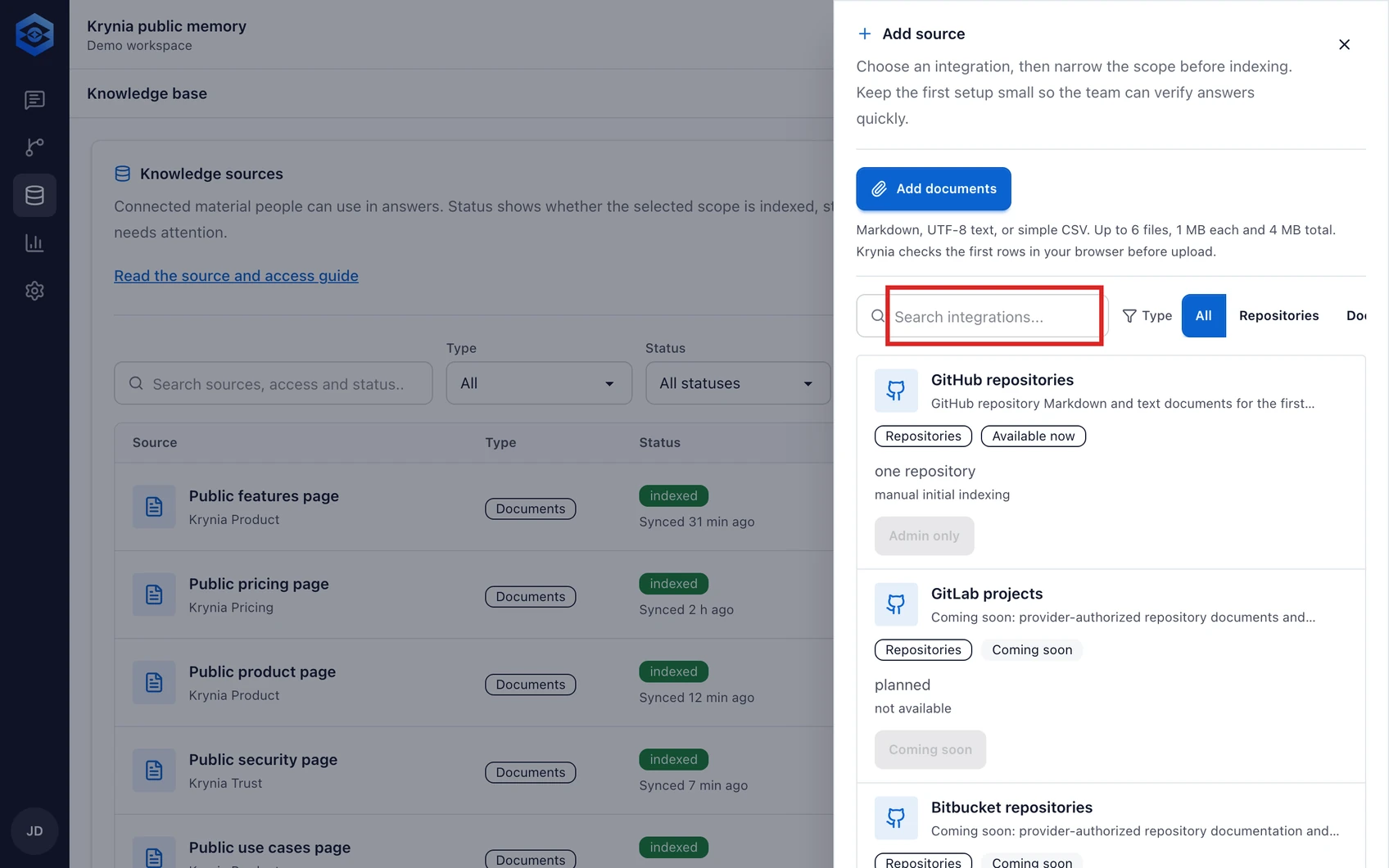Focus the Search sources, access and status field
The width and height of the screenshot is (1389, 868).
pyautogui.click(x=274, y=383)
